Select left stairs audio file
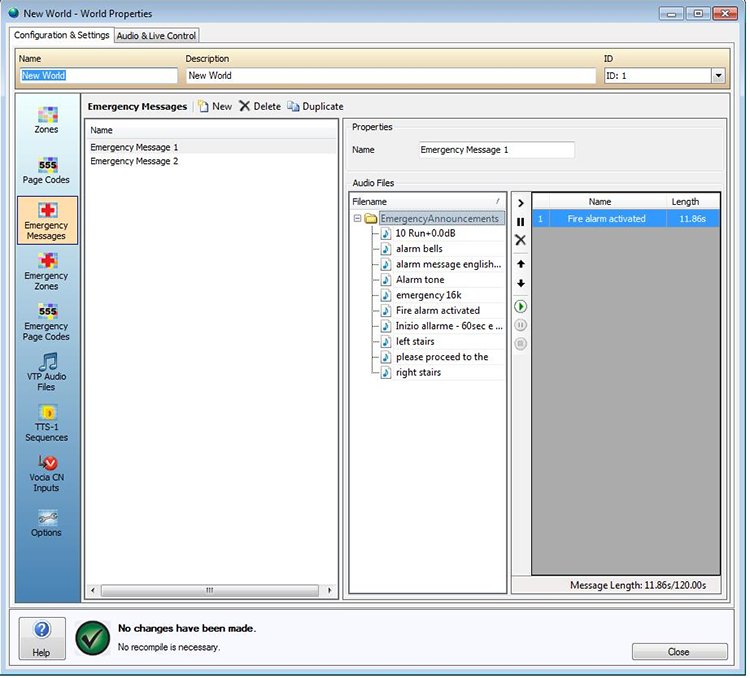This screenshot has width=750, height=678. 415,342
